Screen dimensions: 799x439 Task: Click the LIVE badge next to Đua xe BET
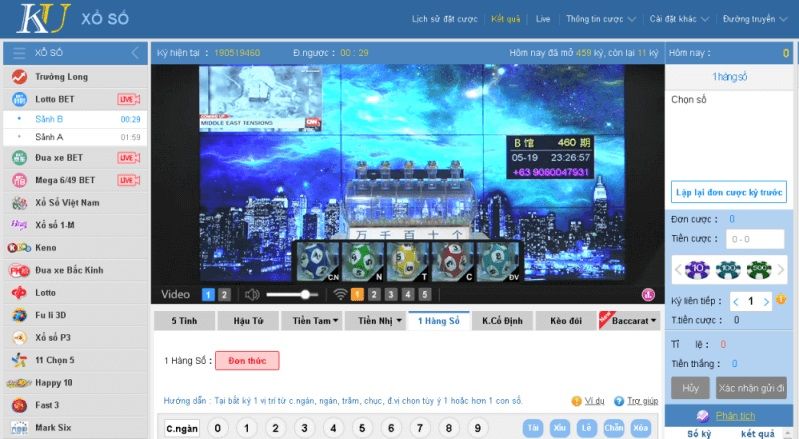128,158
